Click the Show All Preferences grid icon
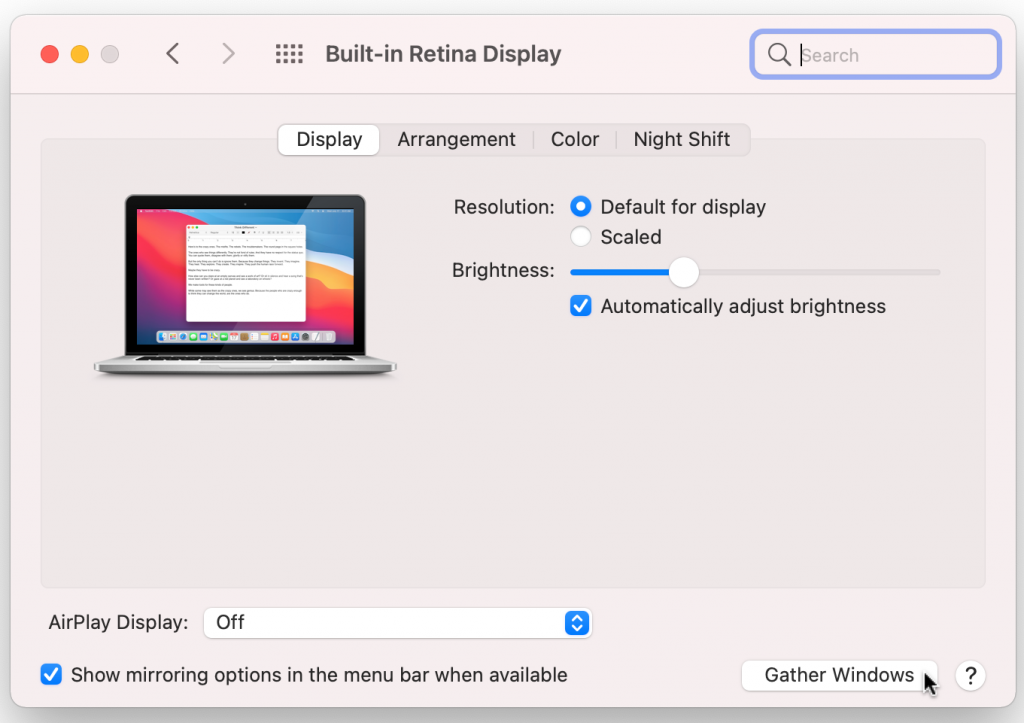 tap(289, 54)
